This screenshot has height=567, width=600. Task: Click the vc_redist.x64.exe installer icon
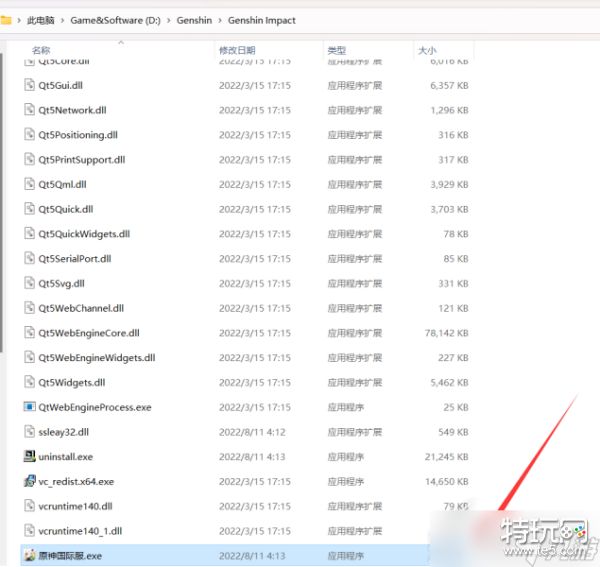[x=29, y=481]
